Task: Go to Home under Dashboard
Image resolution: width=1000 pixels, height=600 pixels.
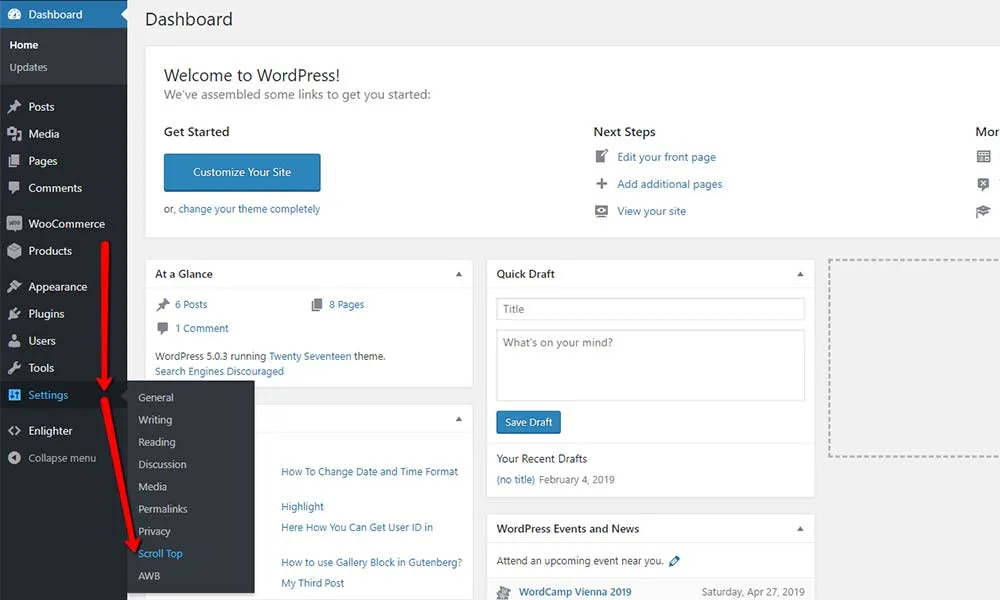Action: (x=24, y=45)
